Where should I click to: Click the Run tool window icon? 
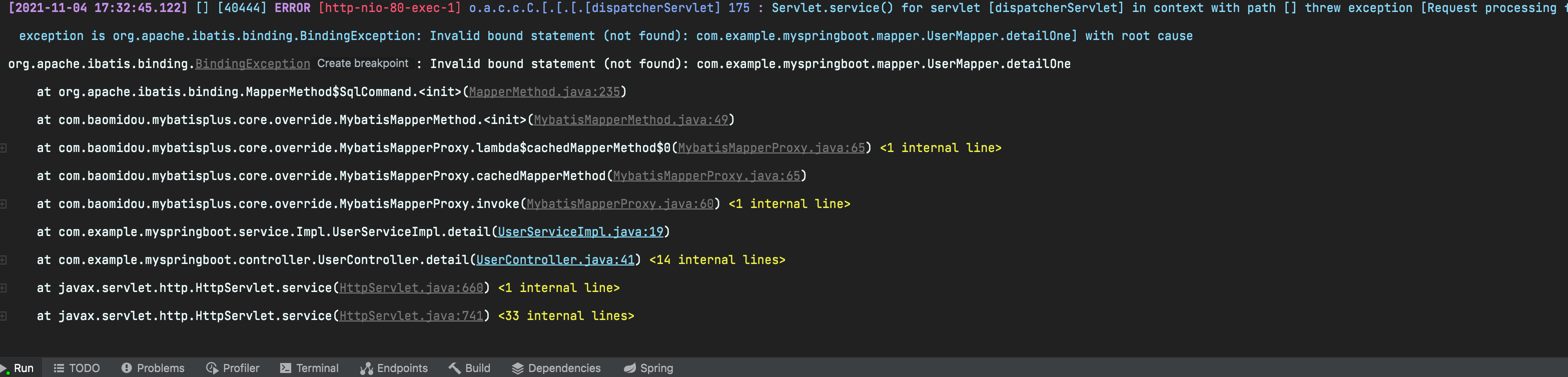pos(6,368)
